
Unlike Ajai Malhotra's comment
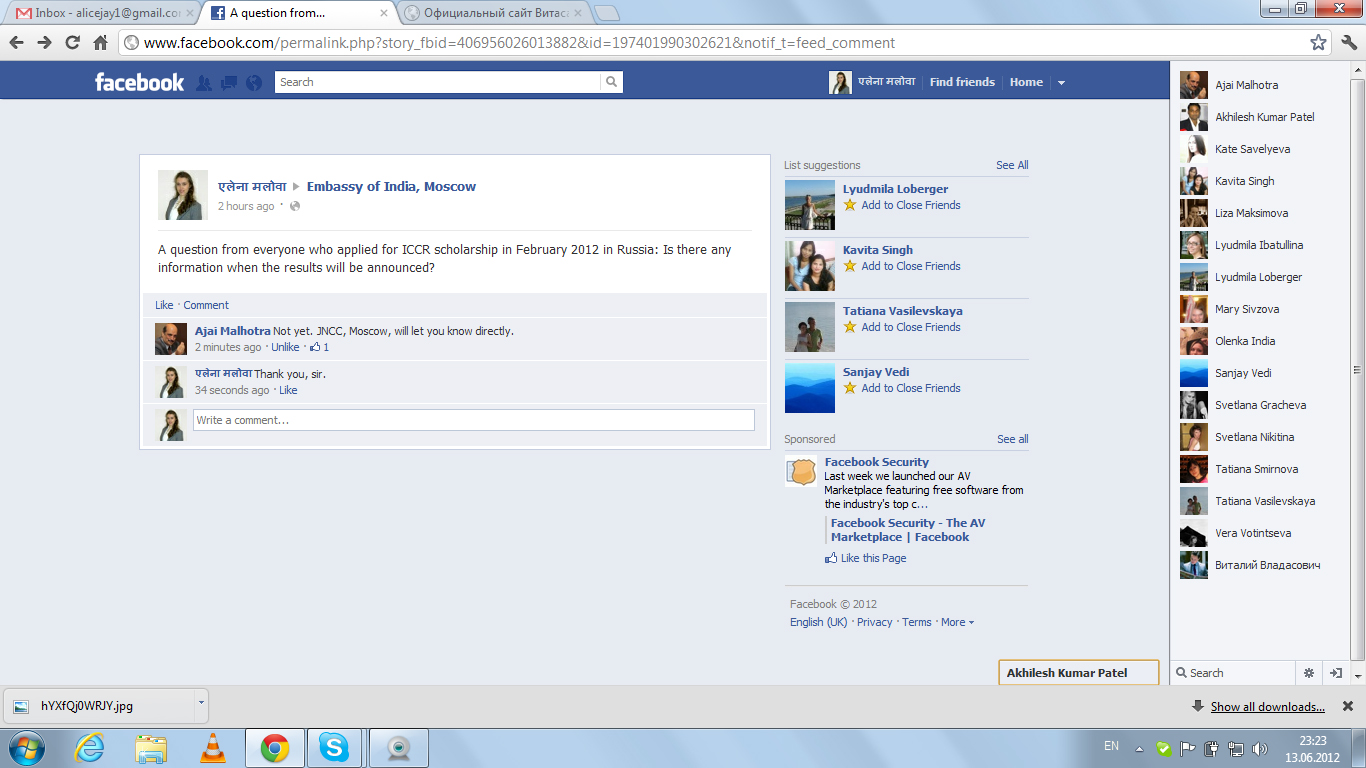285,347
